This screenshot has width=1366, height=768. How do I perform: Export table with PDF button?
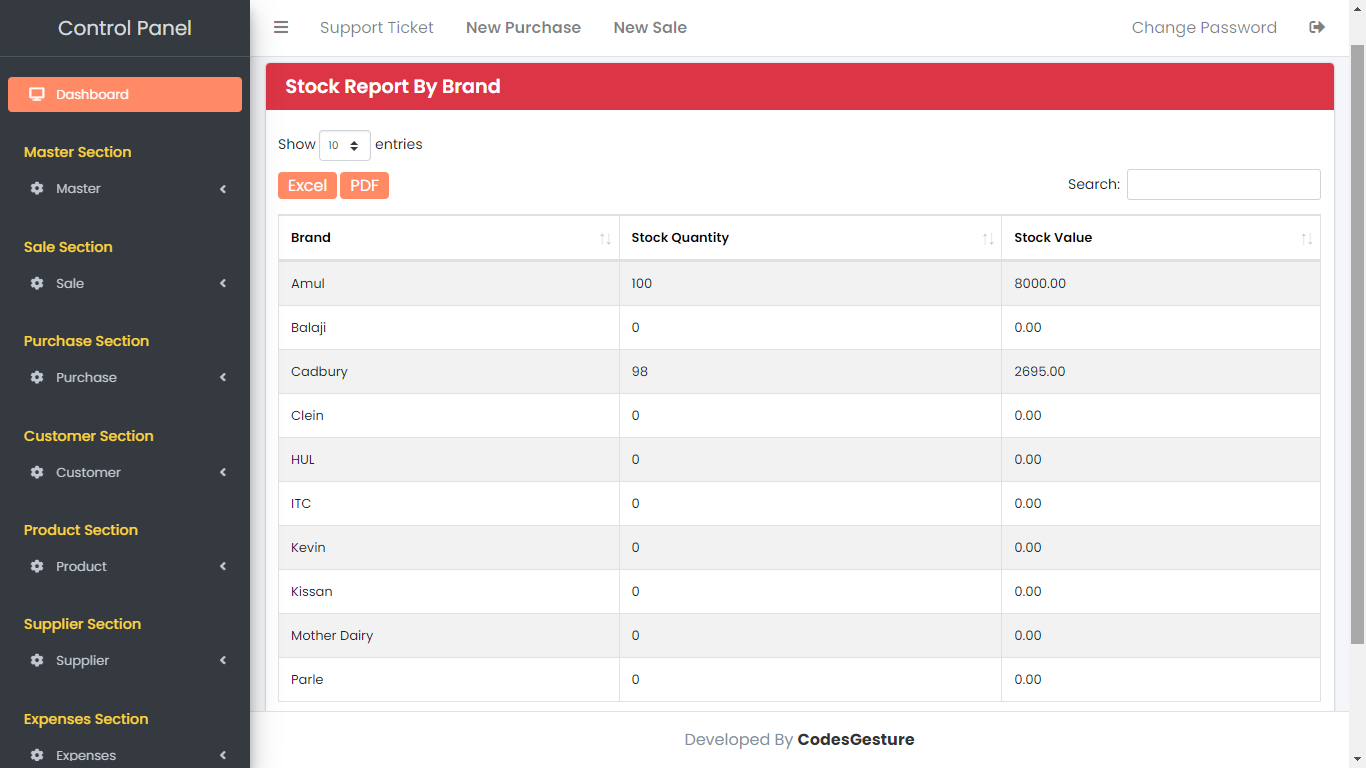click(364, 185)
